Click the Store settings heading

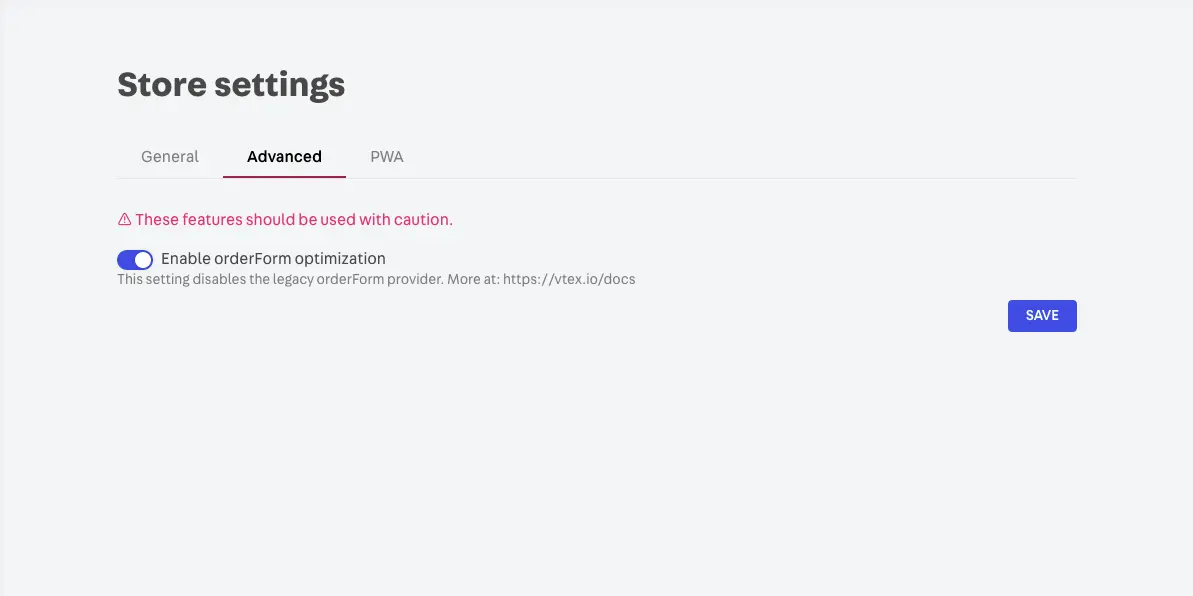coord(231,85)
